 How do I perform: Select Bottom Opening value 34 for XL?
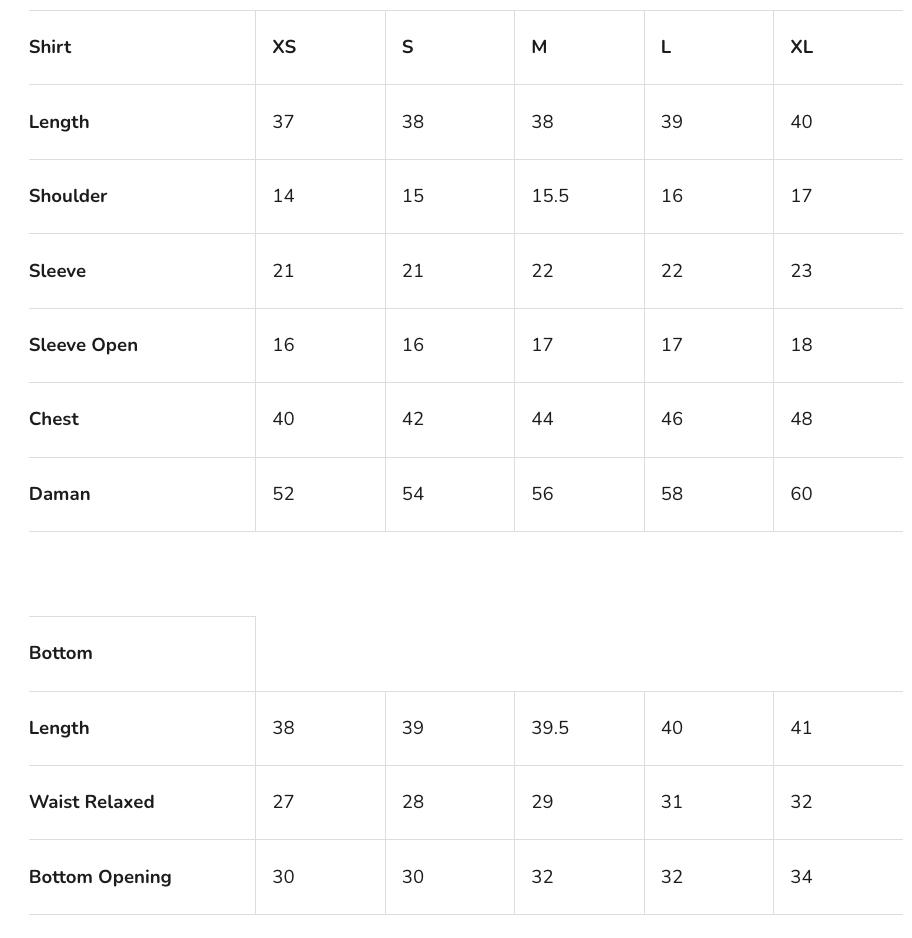tap(801, 877)
